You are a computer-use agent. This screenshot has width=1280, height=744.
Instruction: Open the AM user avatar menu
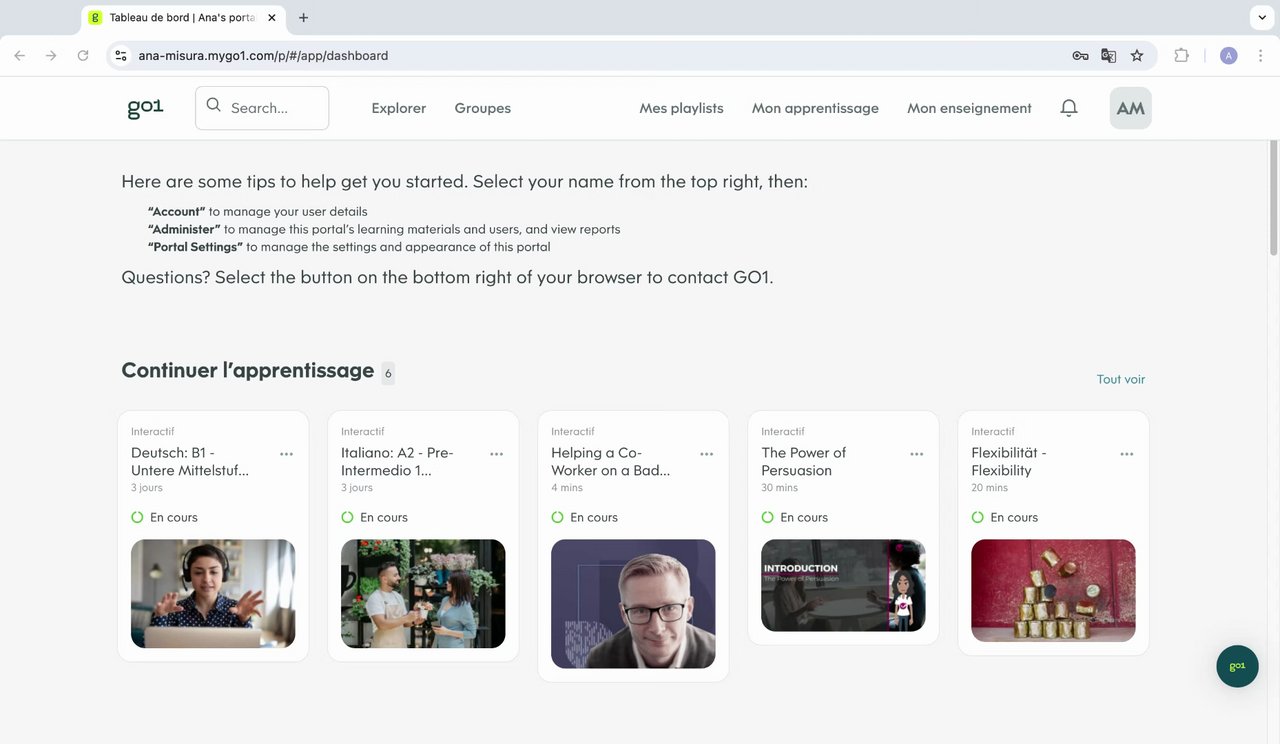1131,108
